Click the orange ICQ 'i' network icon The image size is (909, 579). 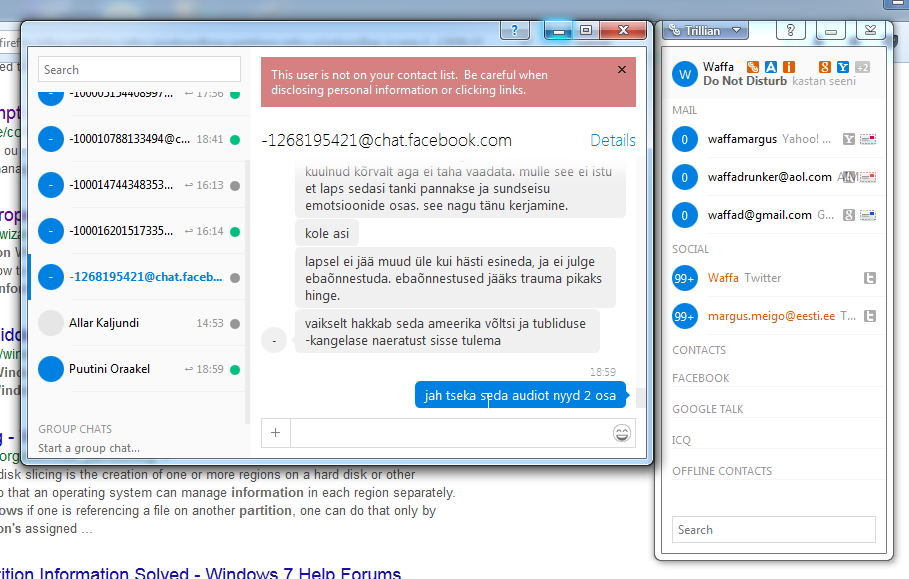[x=789, y=67]
